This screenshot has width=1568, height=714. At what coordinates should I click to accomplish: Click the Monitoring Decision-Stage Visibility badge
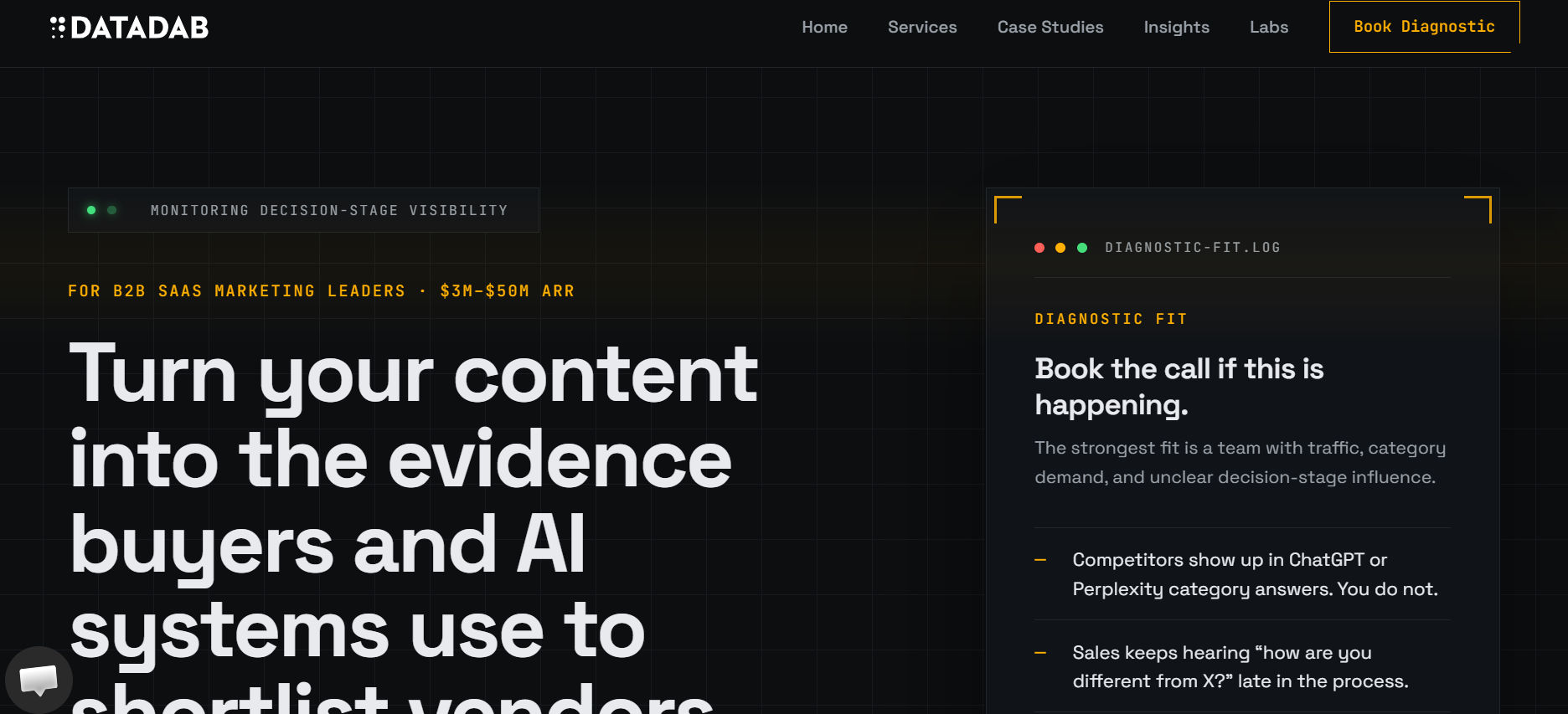tap(303, 210)
